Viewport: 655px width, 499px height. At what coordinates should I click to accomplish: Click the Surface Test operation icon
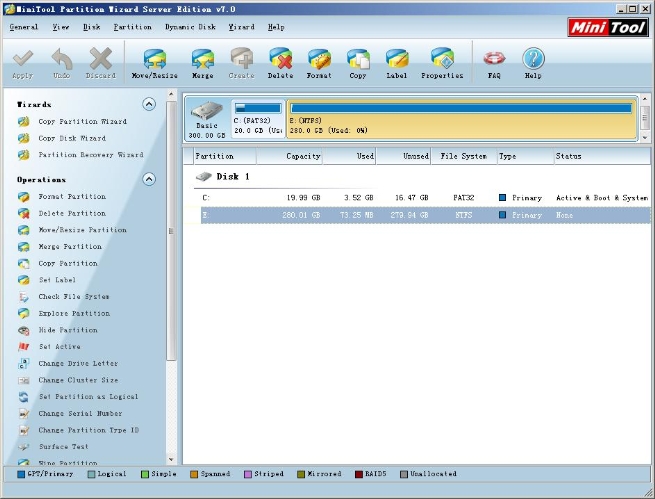click(24, 447)
